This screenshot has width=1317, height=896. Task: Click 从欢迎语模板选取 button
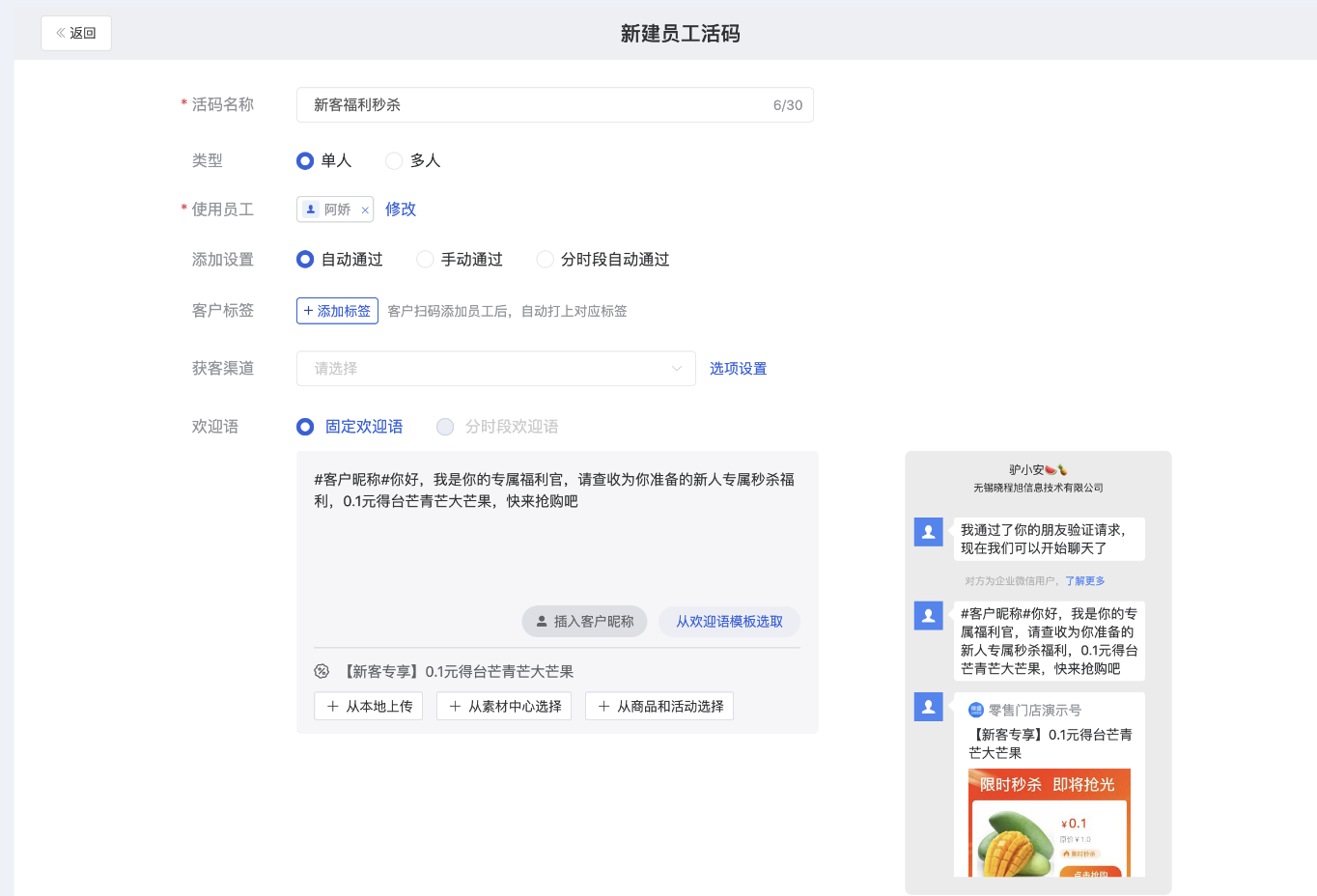point(729,622)
